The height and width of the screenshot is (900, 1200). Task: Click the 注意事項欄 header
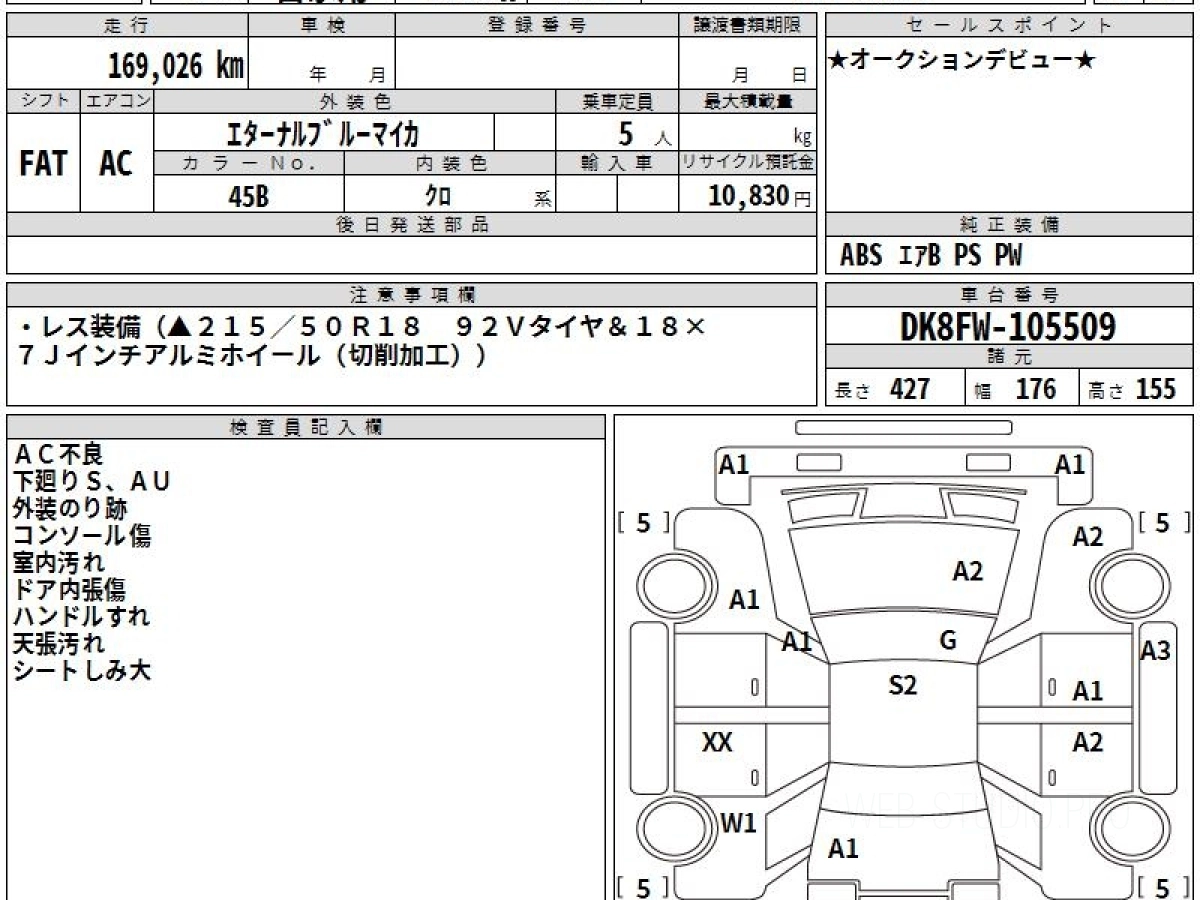[x=411, y=294]
